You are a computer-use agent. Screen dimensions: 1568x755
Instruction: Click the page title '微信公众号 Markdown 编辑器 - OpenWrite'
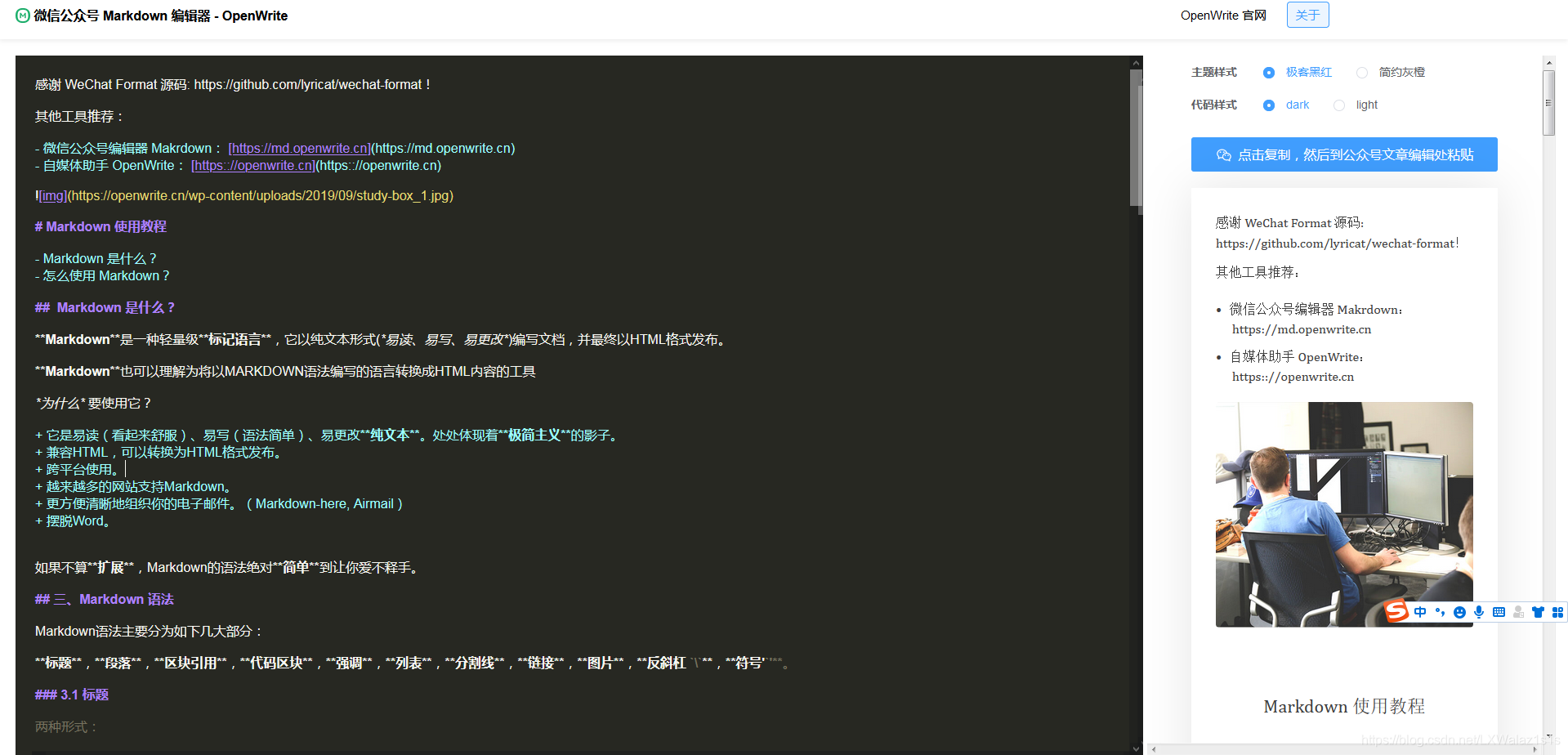pyautogui.click(x=161, y=16)
